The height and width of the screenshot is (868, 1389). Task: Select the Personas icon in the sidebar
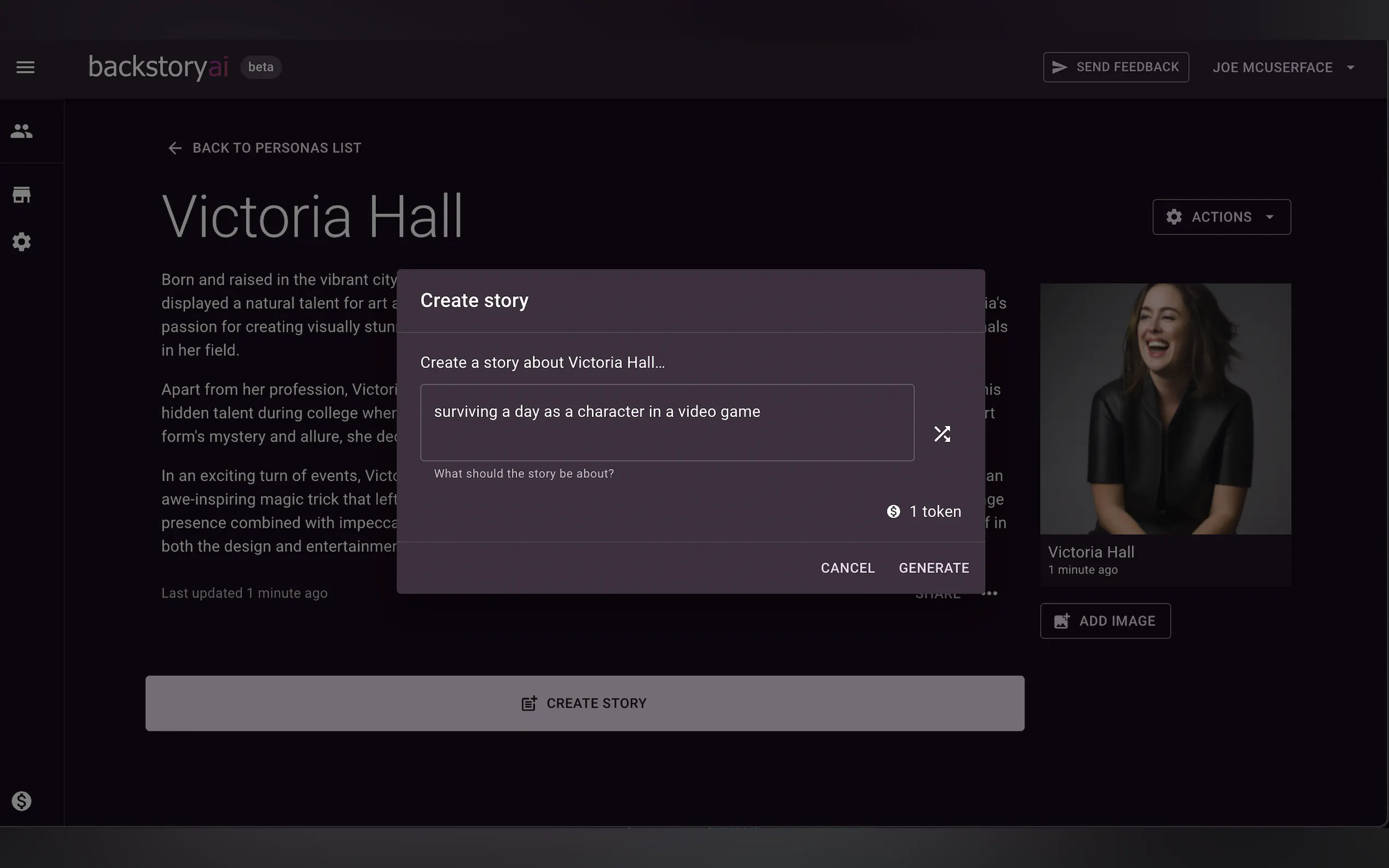point(21,130)
